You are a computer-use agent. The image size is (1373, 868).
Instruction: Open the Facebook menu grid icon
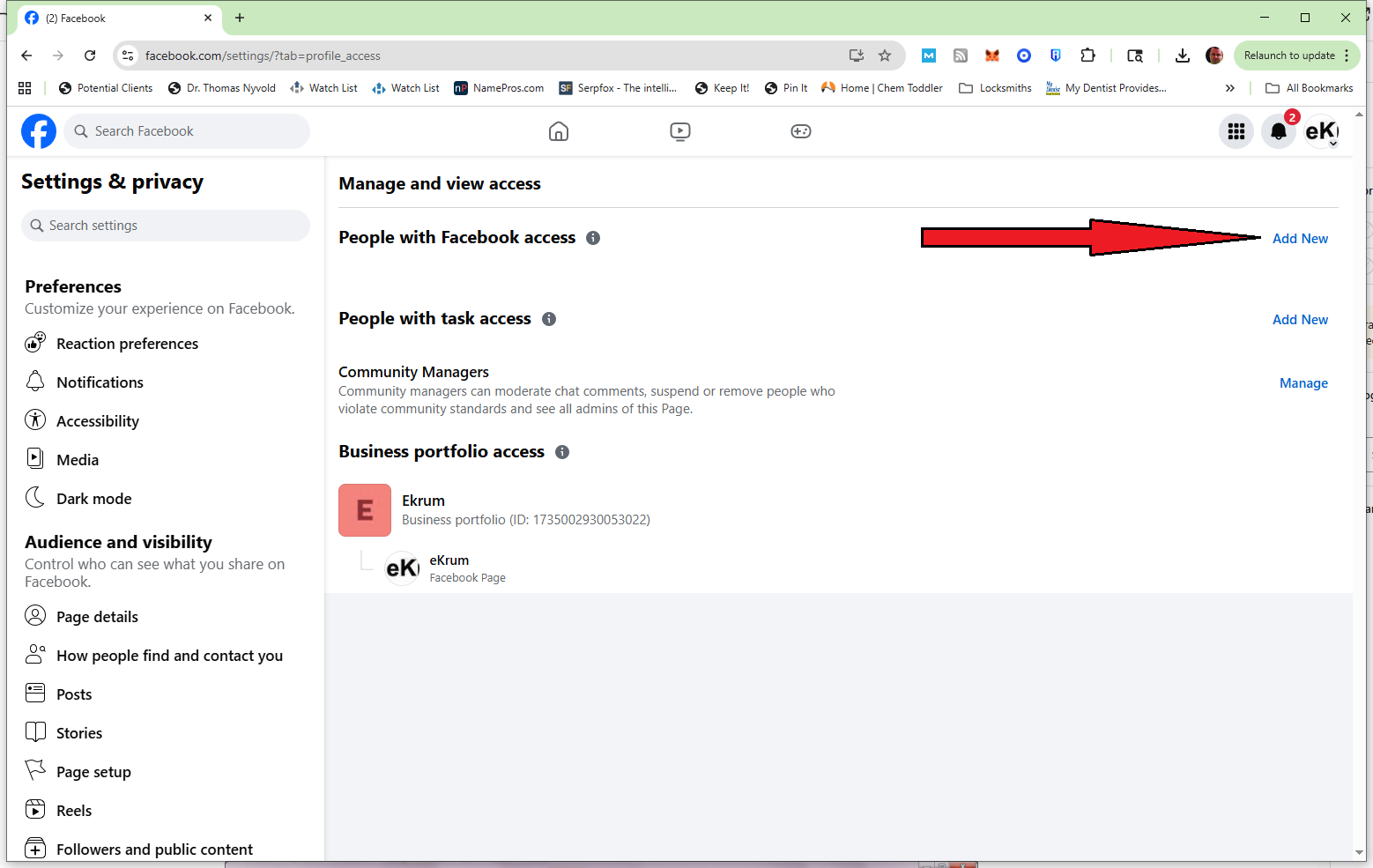point(1236,131)
